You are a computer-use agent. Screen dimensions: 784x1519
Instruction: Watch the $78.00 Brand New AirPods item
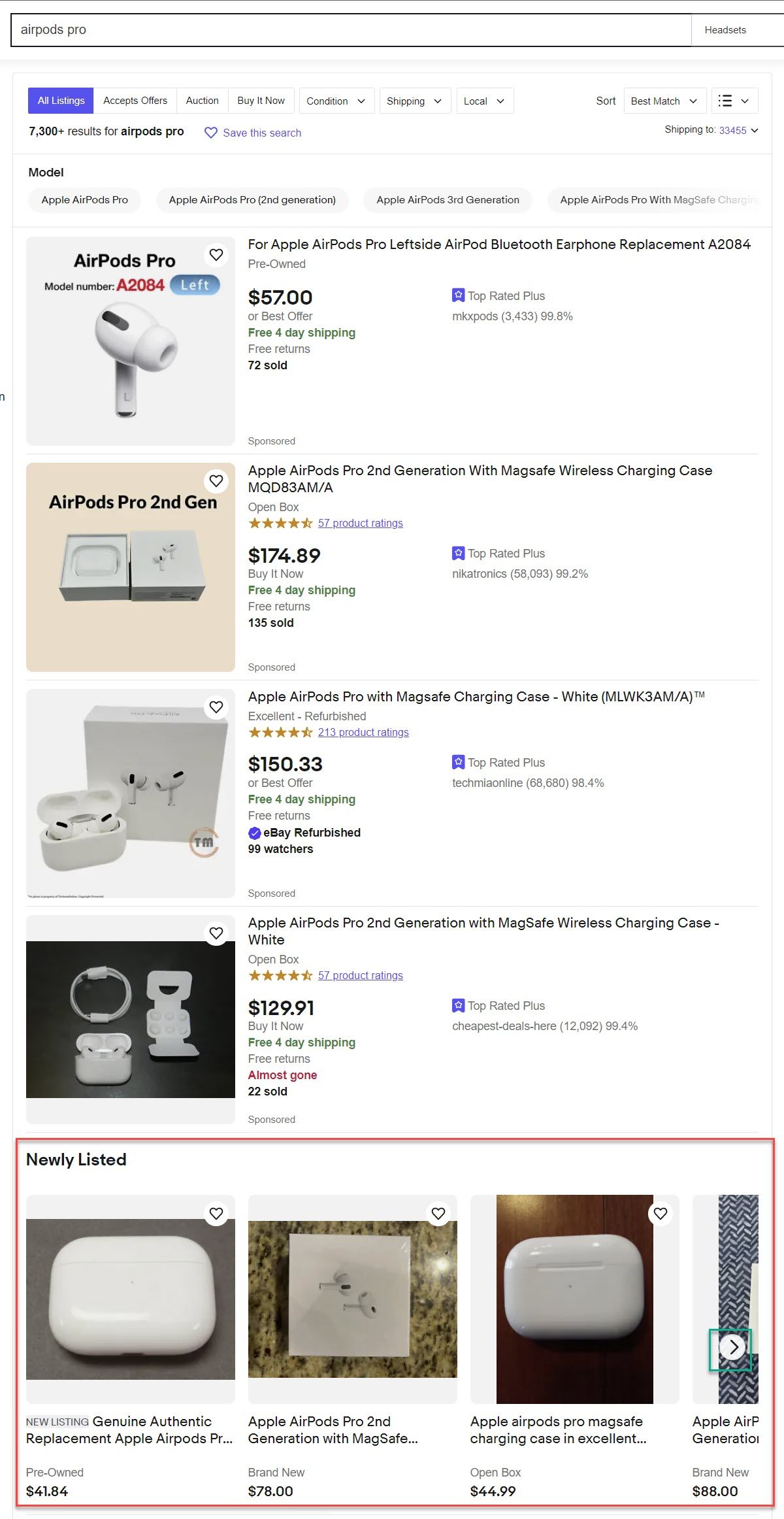pos(438,1214)
